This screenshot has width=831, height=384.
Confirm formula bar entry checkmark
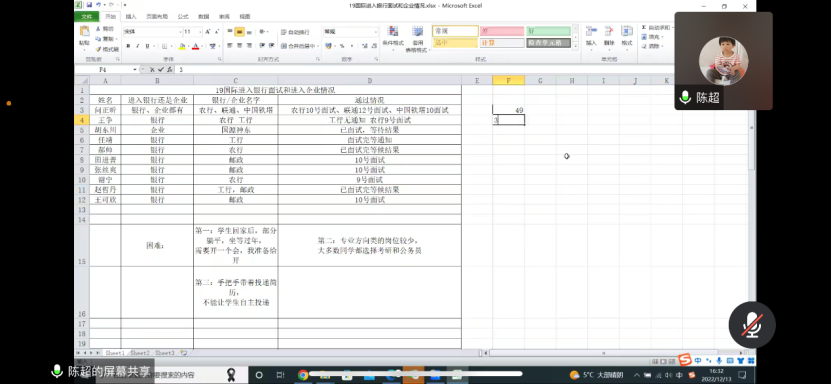pos(161,69)
